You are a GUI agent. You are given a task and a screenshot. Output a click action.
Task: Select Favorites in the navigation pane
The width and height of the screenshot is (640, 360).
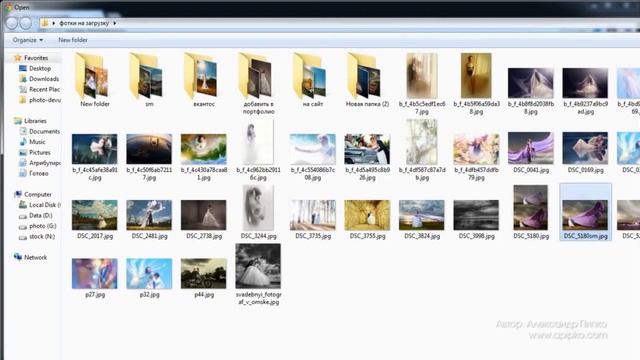36,58
